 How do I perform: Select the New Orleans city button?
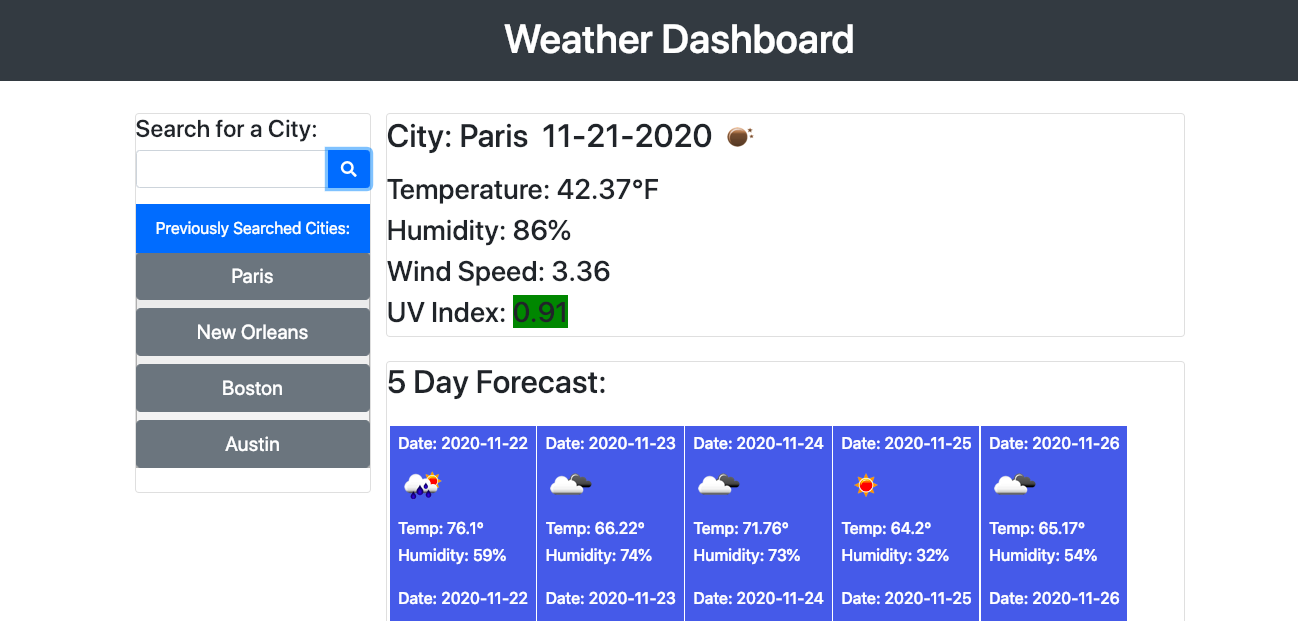(x=252, y=332)
